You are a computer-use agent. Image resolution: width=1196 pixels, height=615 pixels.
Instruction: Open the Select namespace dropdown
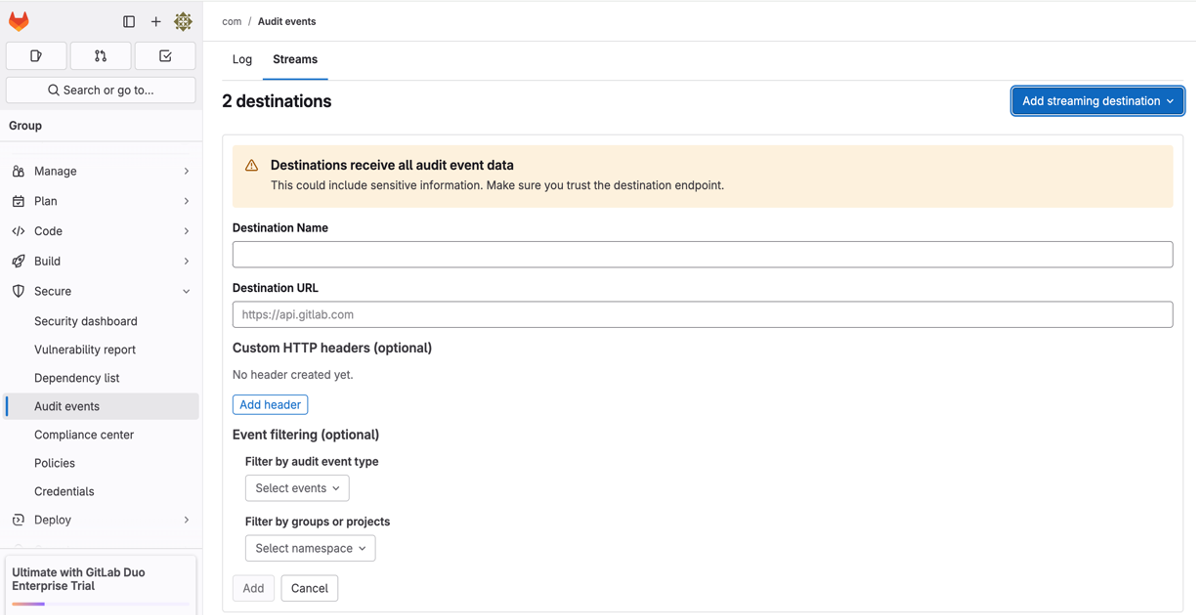click(x=310, y=548)
